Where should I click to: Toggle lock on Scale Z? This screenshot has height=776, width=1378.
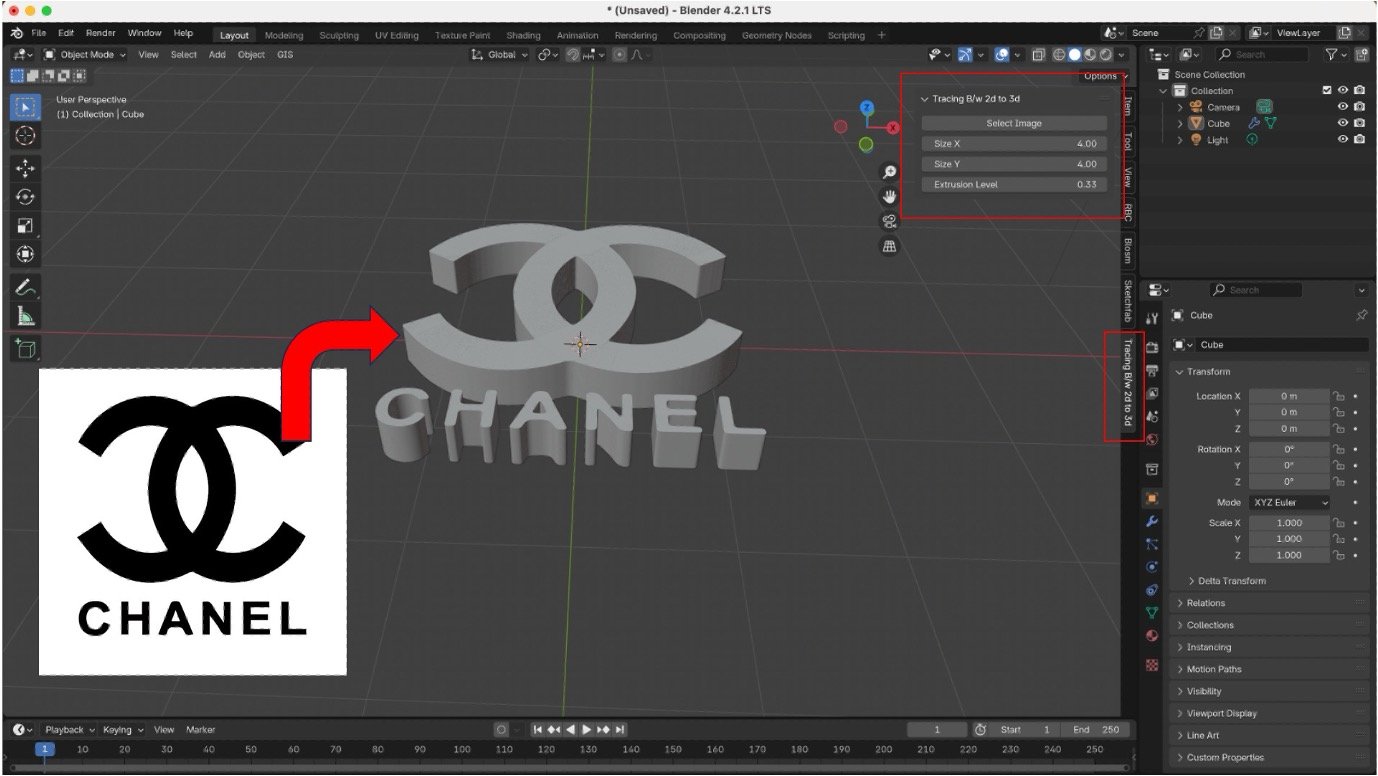coord(1339,555)
